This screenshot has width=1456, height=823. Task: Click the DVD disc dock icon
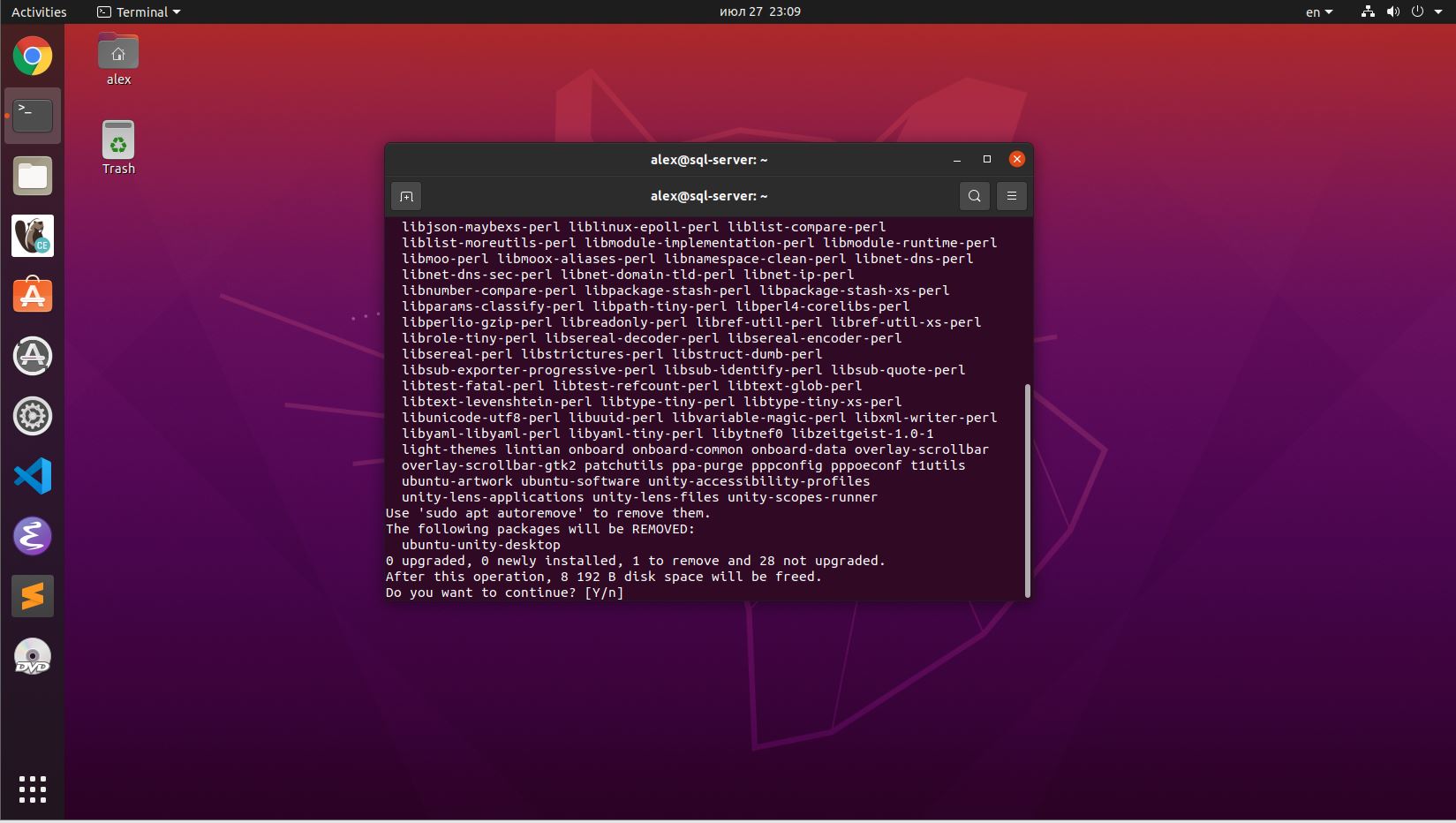pyautogui.click(x=33, y=657)
